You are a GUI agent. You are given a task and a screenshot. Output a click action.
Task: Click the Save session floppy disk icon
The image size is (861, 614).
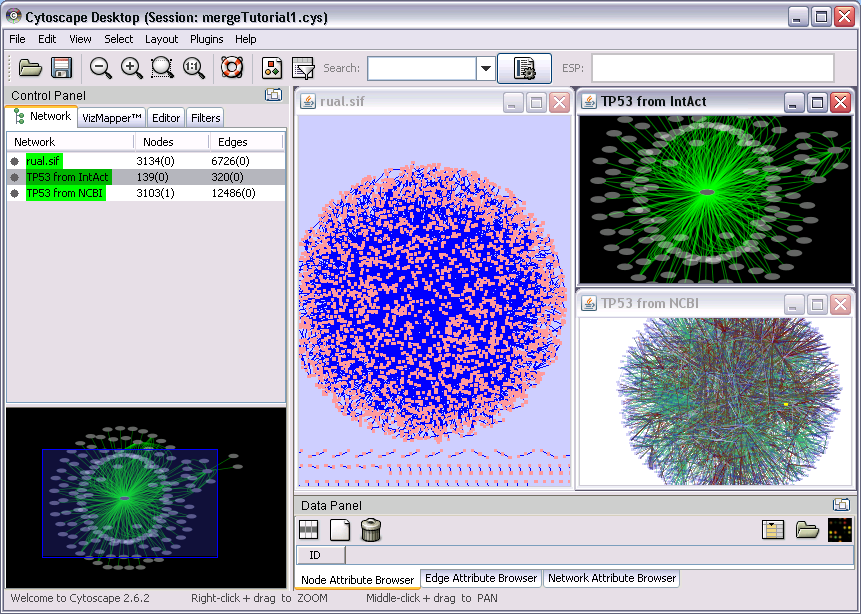pyautogui.click(x=62, y=68)
